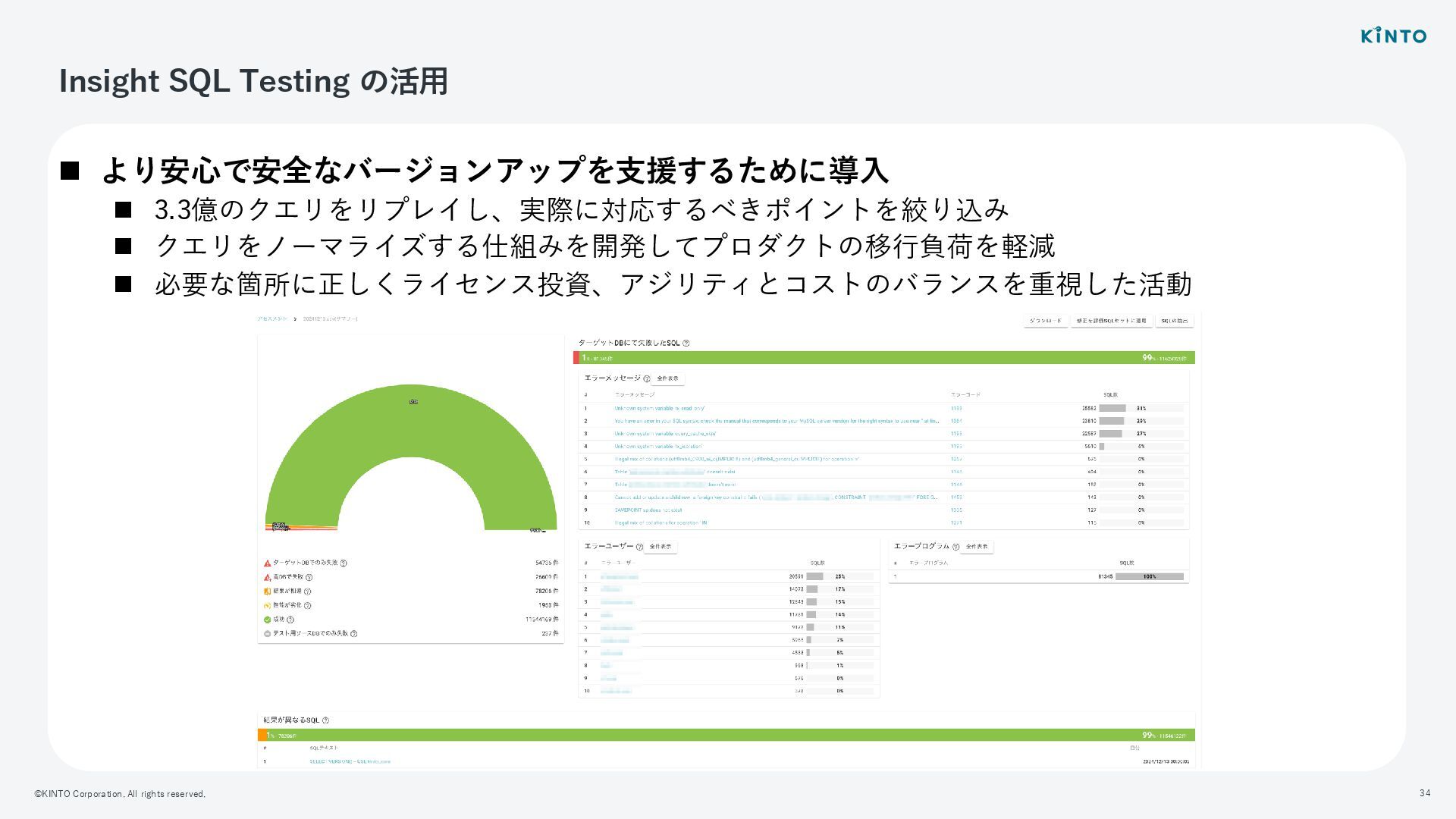Click the SQL数 column header in エラーユーザー table
The height and width of the screenshot is (819, 1456).
817,563
